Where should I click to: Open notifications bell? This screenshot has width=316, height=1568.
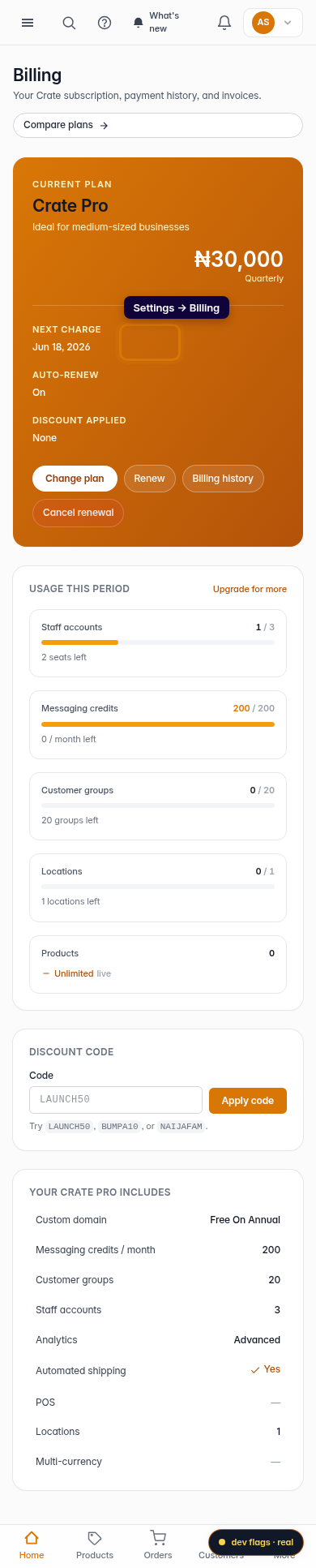coord(224,23)
